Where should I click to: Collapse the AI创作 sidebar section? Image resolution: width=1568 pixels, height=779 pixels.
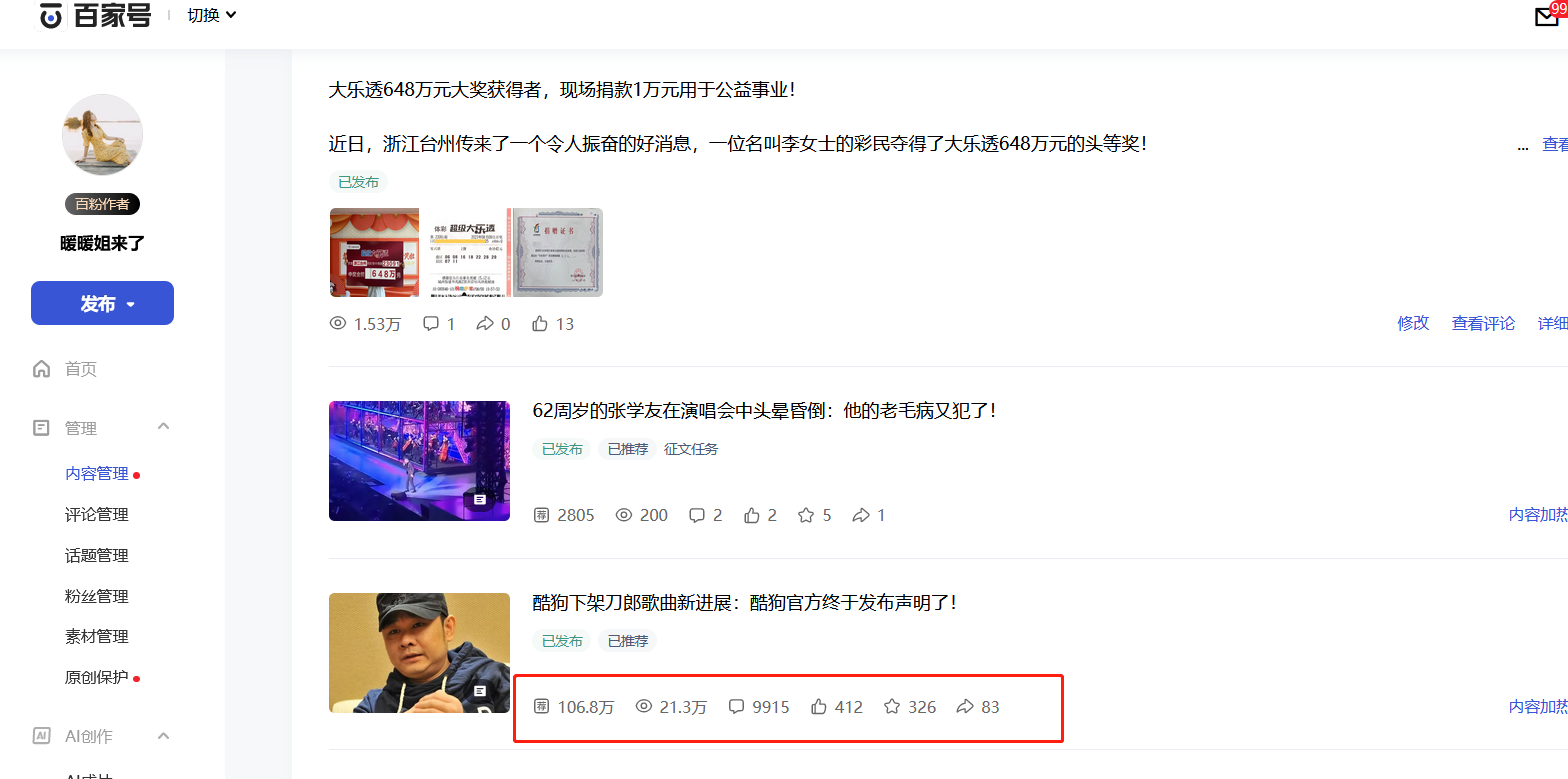164,736
